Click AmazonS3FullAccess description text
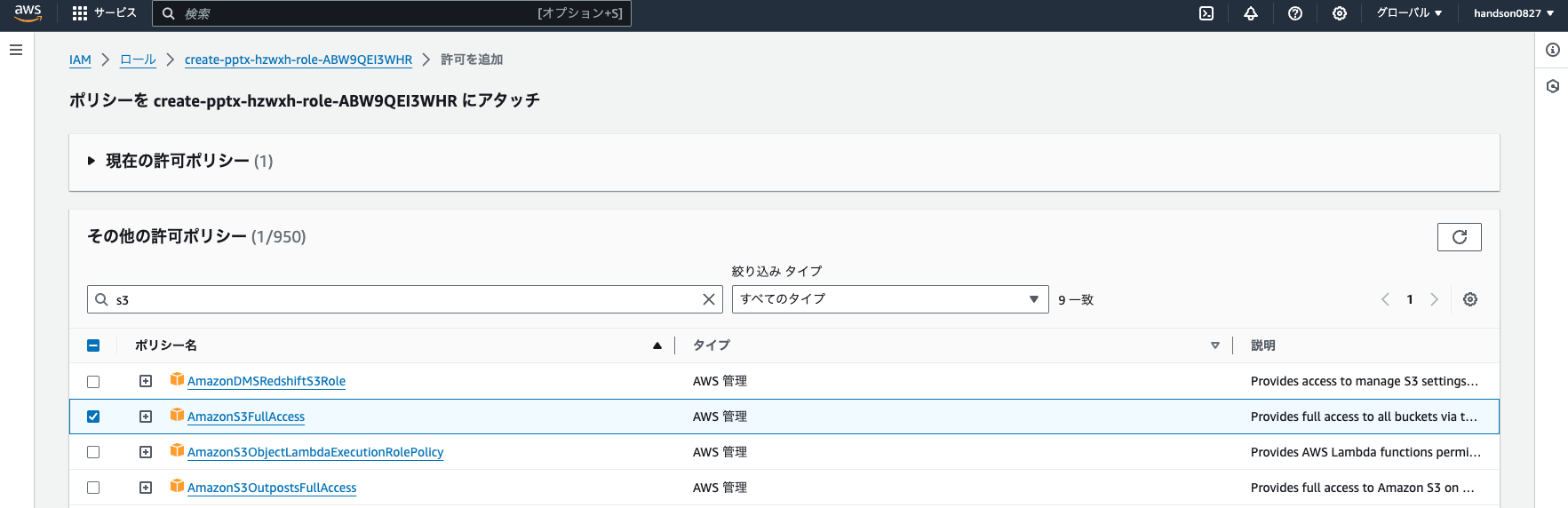This screenshot has height=508, width=1568. (1364, 417)
